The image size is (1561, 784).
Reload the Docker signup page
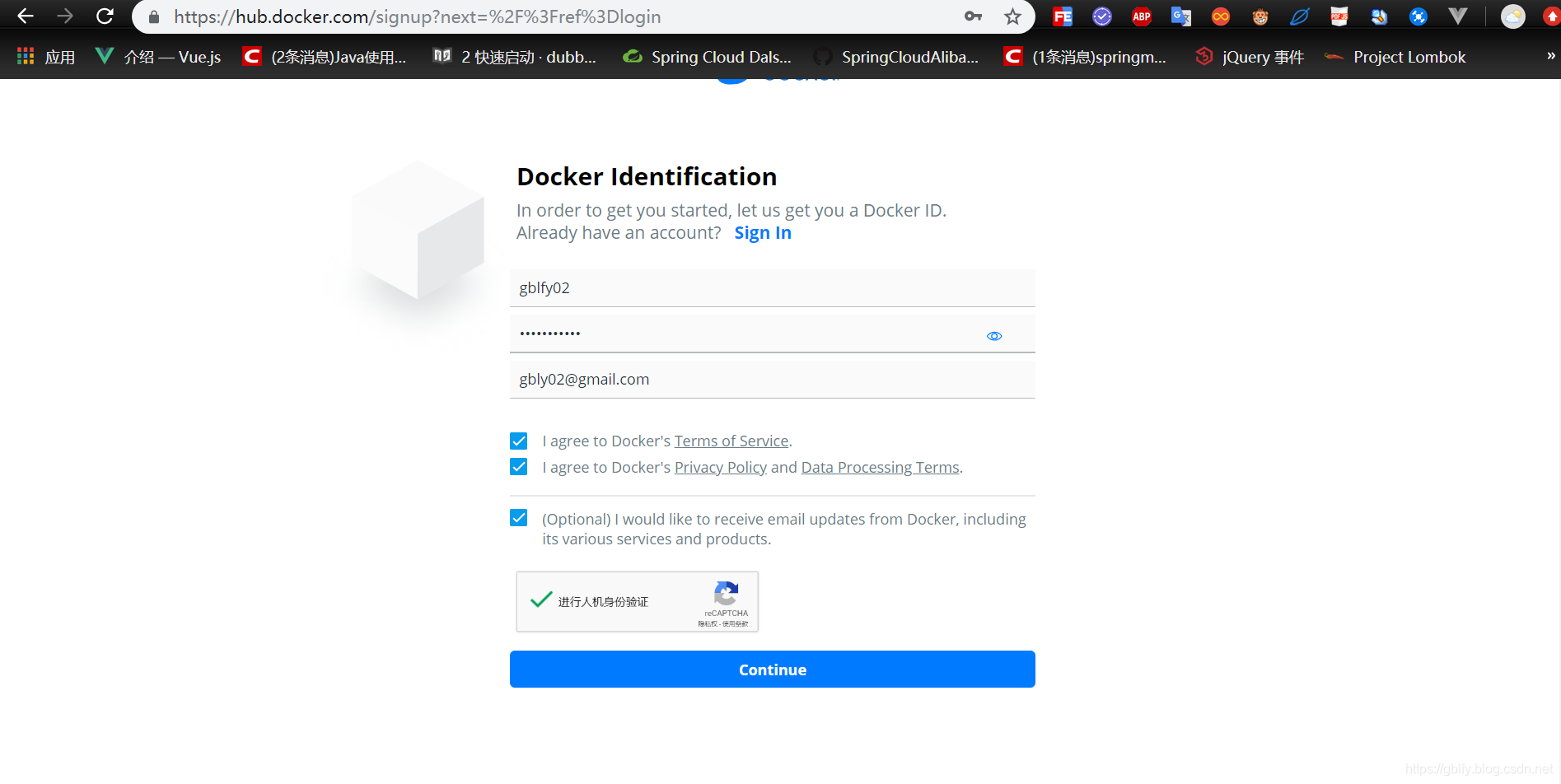coord(105,16)
